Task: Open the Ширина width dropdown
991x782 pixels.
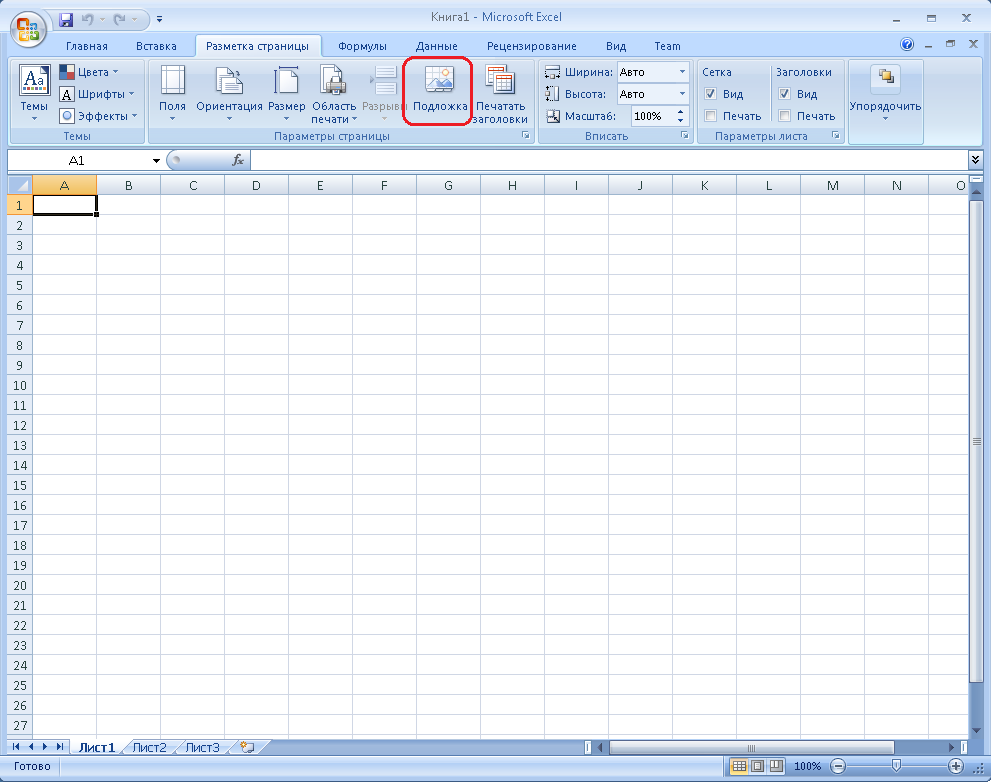Action: click(x=682, y=72)
